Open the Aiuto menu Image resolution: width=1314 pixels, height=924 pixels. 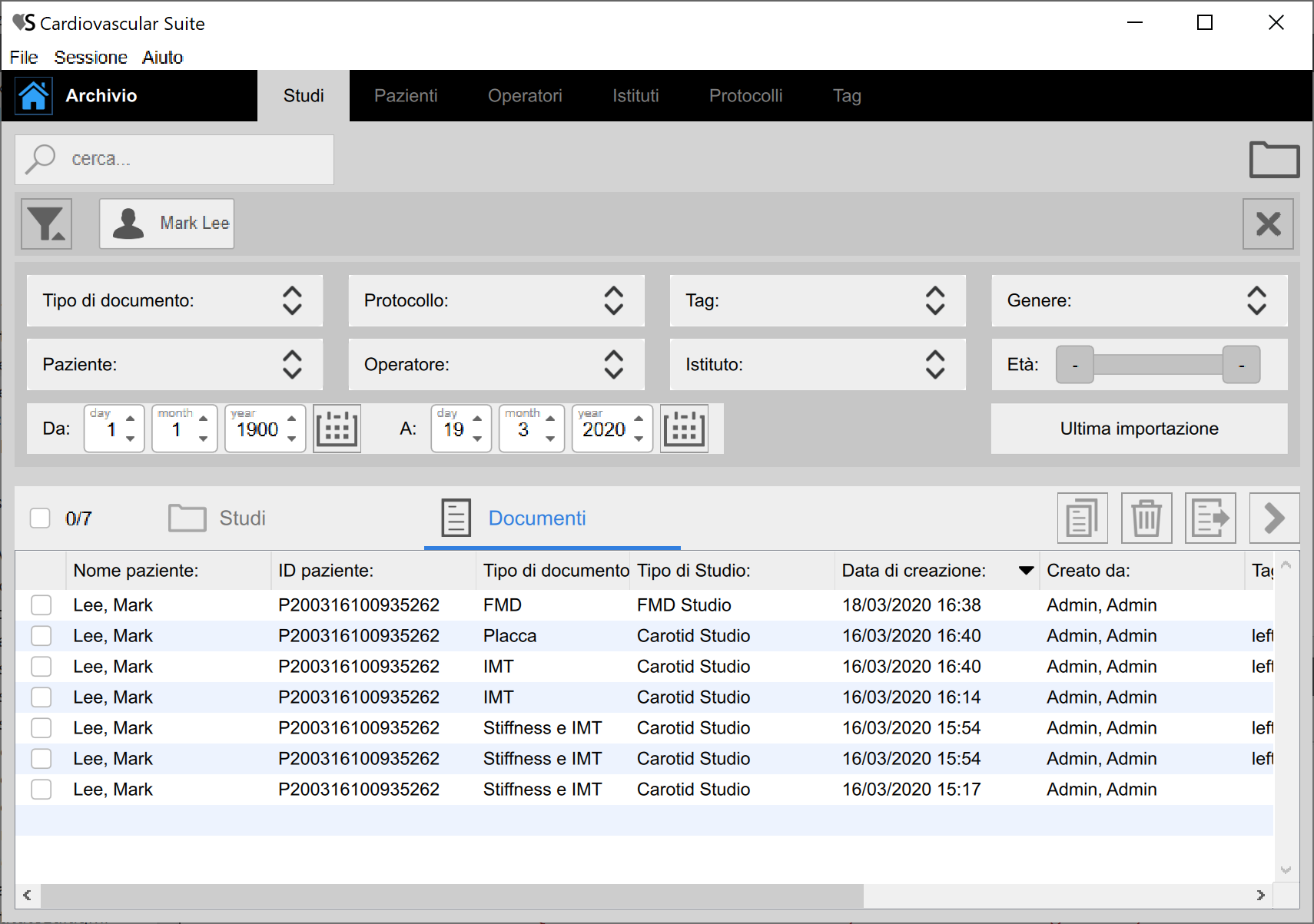[162, 58]
